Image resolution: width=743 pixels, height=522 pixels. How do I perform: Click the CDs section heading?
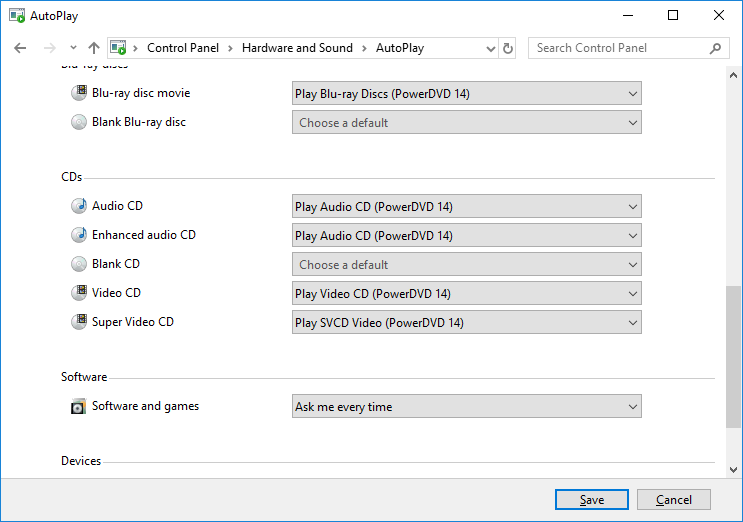coord(72,177)
